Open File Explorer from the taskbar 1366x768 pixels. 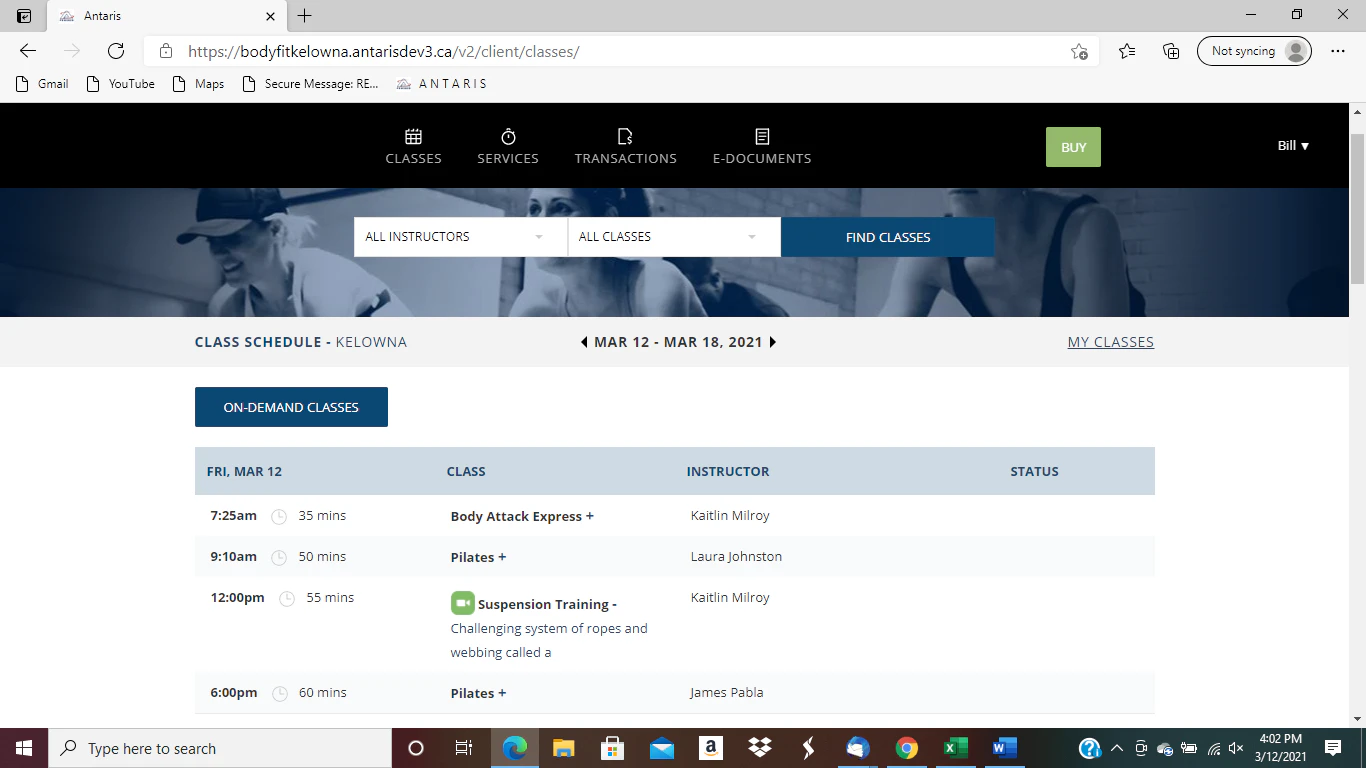pyautogui.click(x=564, y=748)
